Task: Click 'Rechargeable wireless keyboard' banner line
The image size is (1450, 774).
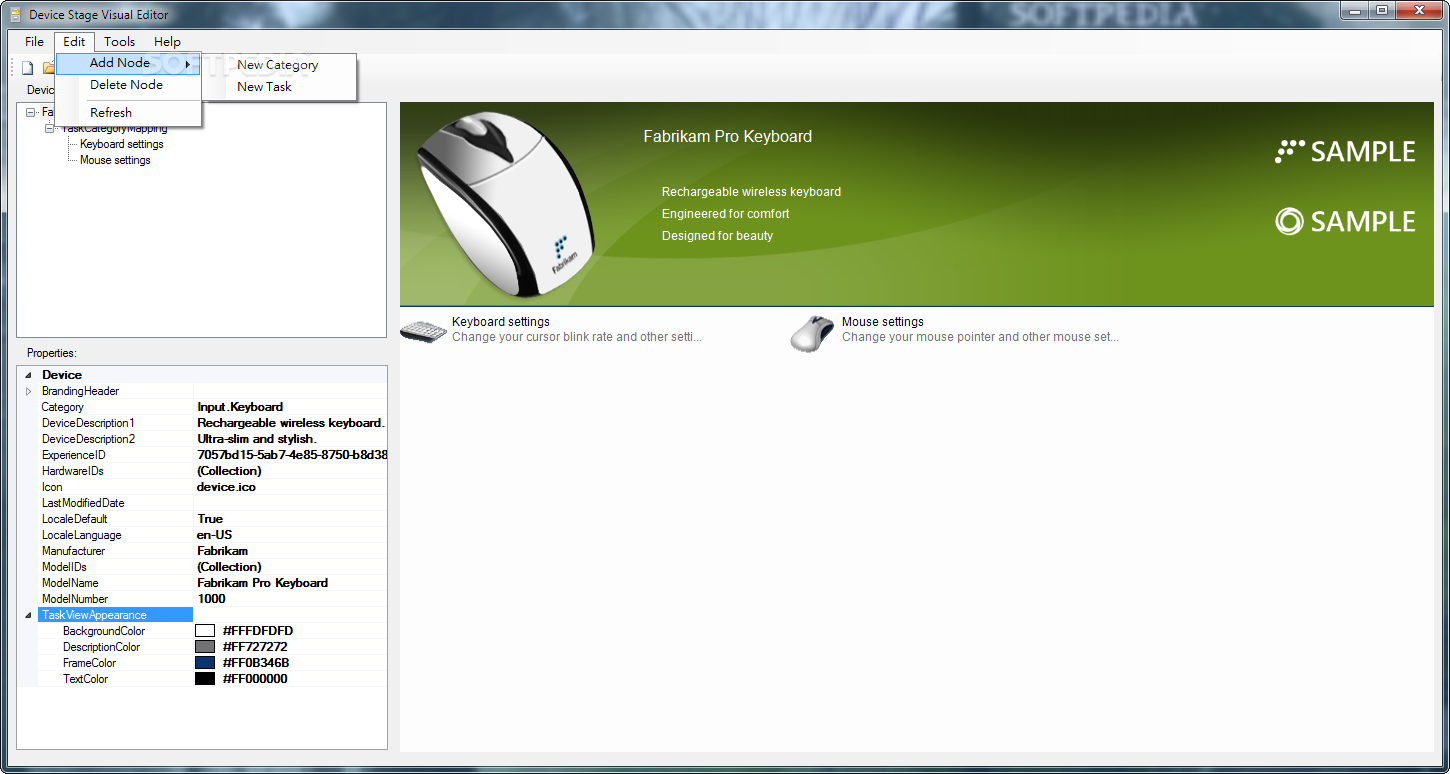Action: [751, 192]
